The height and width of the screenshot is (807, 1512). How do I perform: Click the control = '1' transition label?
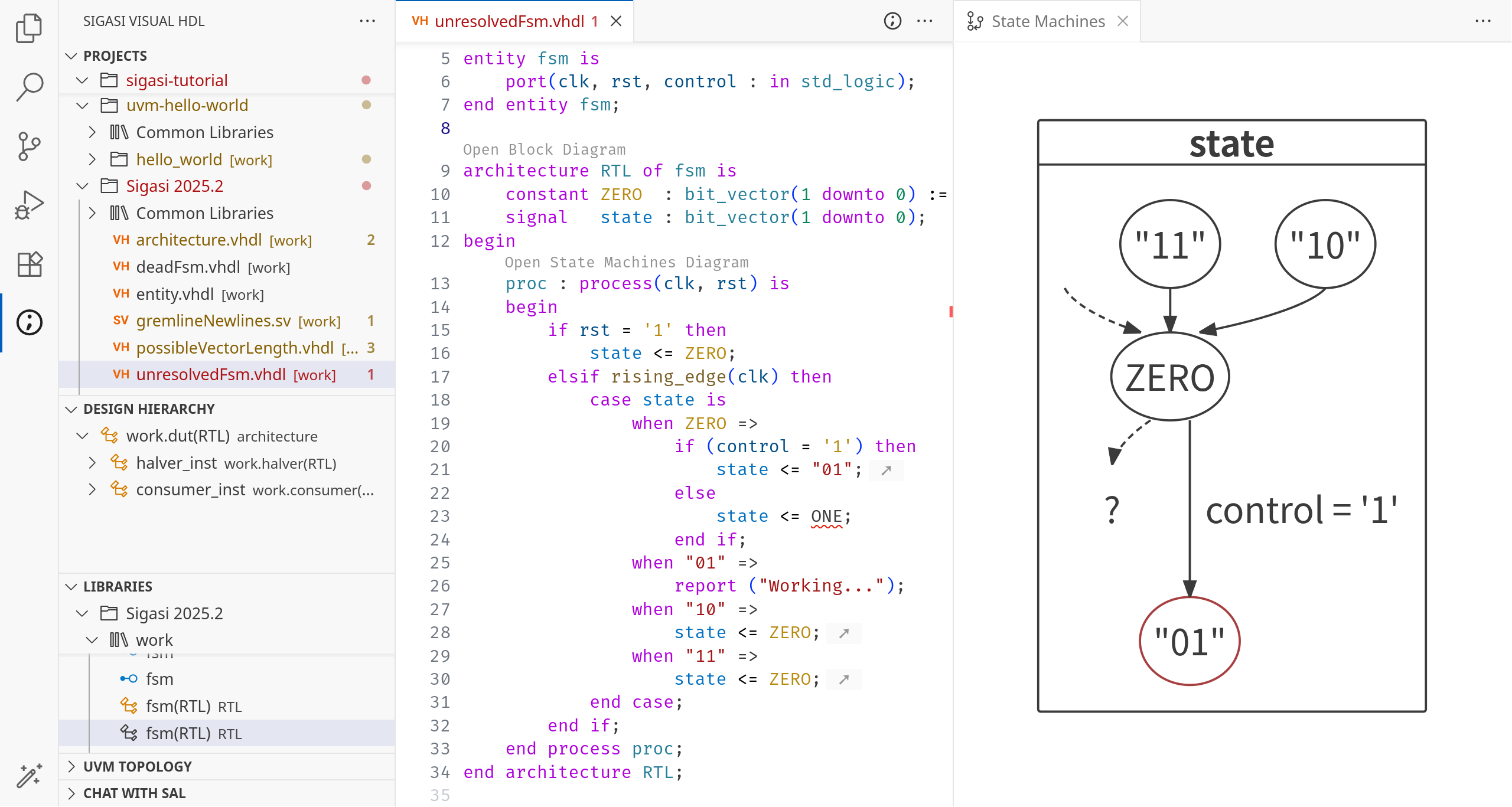tap(1302, 510)
